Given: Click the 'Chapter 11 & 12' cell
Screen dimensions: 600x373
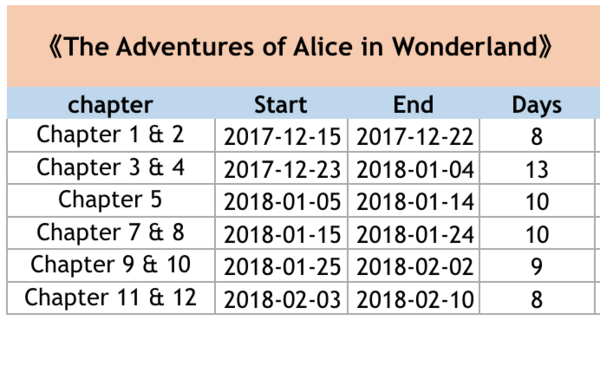Looking at the screenshot, I should pos(111,298).
